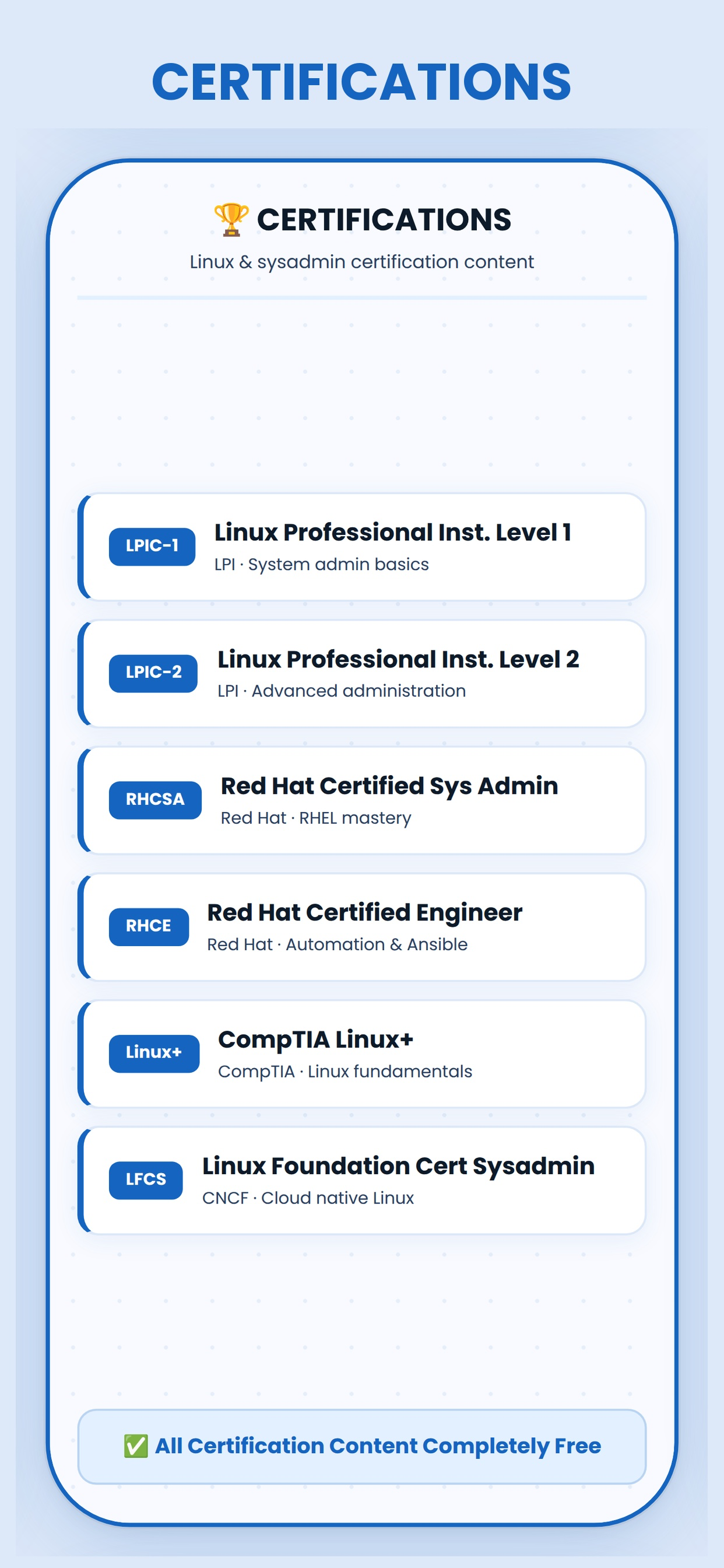This screenshot has width=724, height=1568.
Task: Open Linux Professional Inst. Level 1 title
Action: [x=392, y=532]
